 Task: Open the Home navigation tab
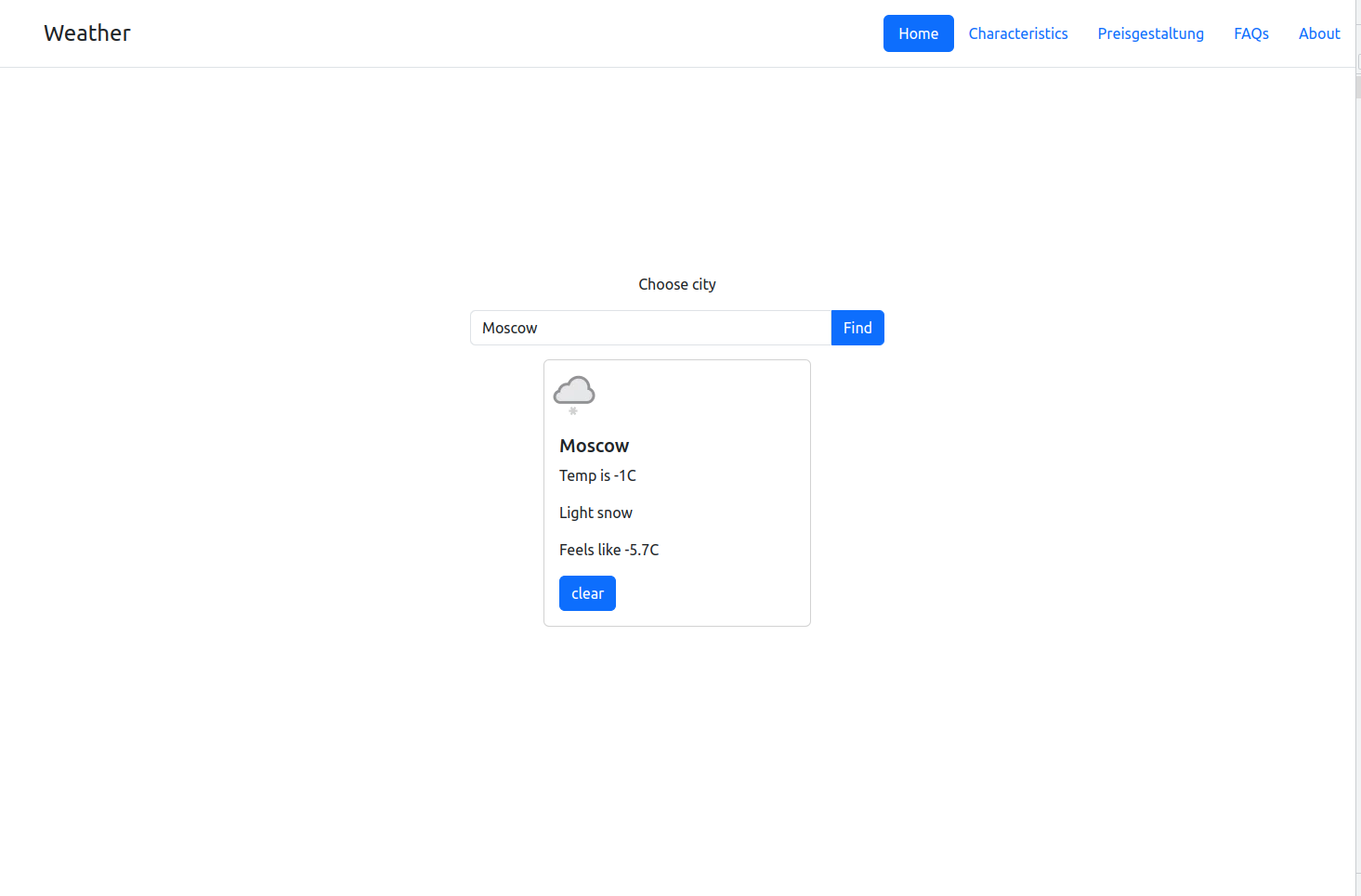point(918,33)
